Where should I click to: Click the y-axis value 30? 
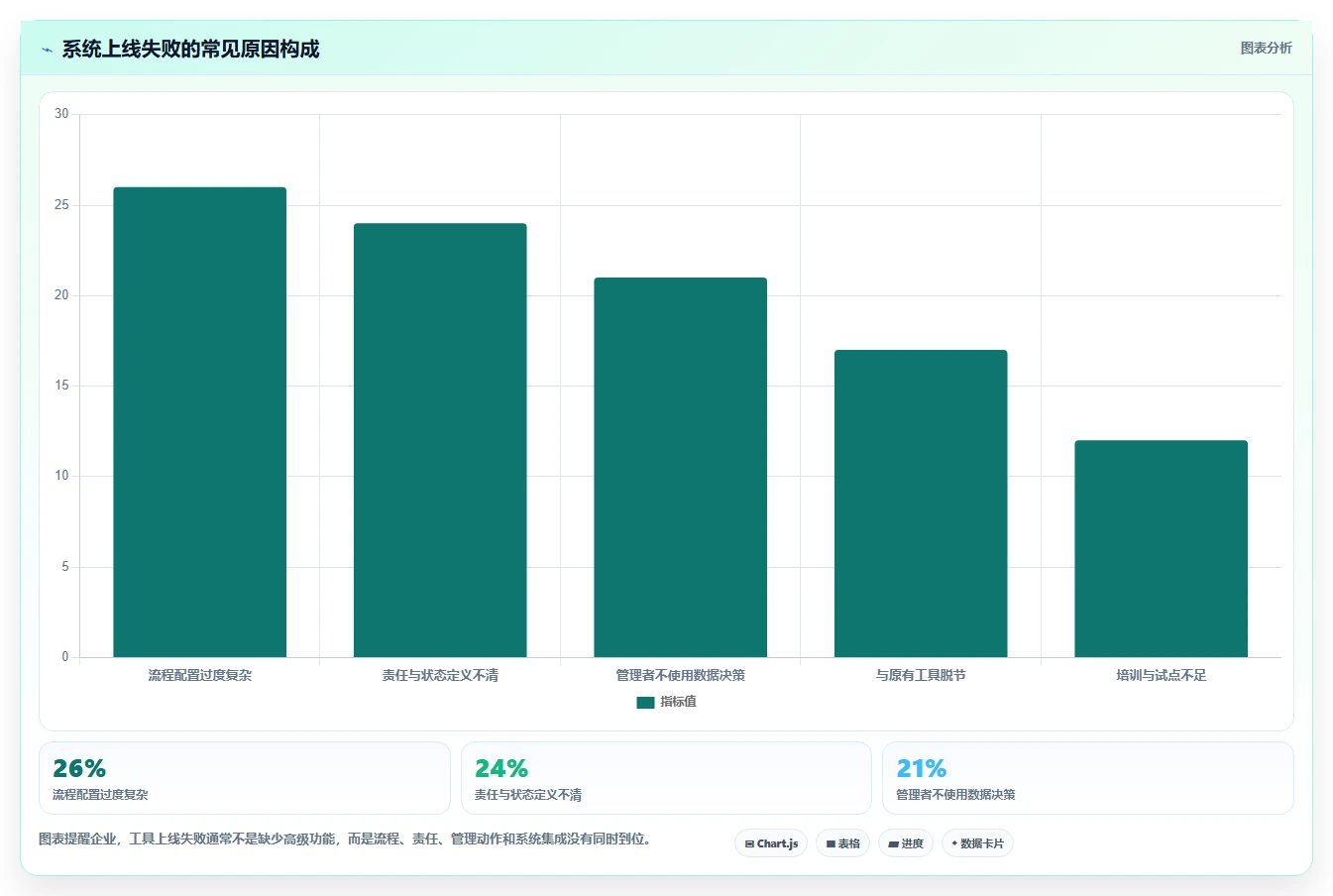[61, 114]
